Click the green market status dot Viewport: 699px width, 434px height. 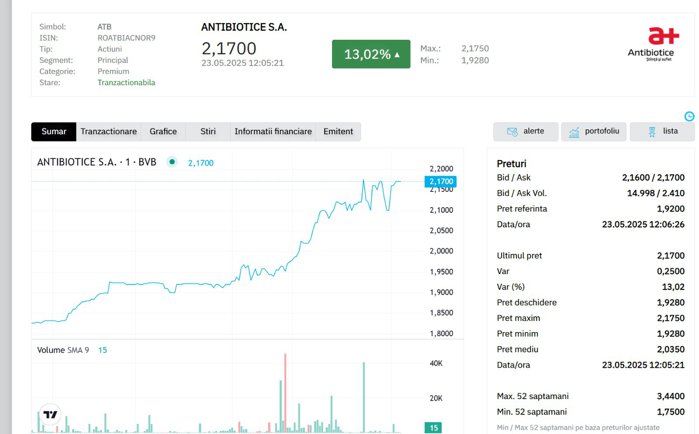(x=172, y=162)
